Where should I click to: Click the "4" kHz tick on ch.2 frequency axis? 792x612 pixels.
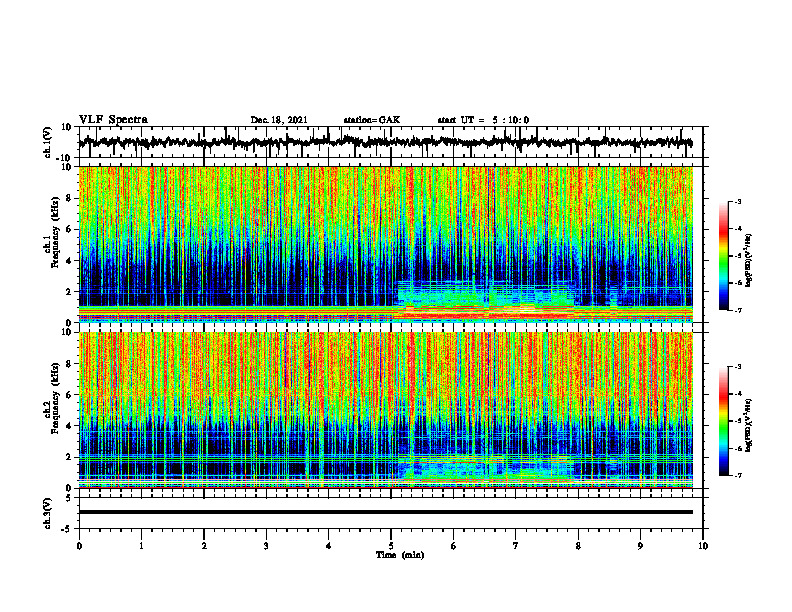point(70,426)
